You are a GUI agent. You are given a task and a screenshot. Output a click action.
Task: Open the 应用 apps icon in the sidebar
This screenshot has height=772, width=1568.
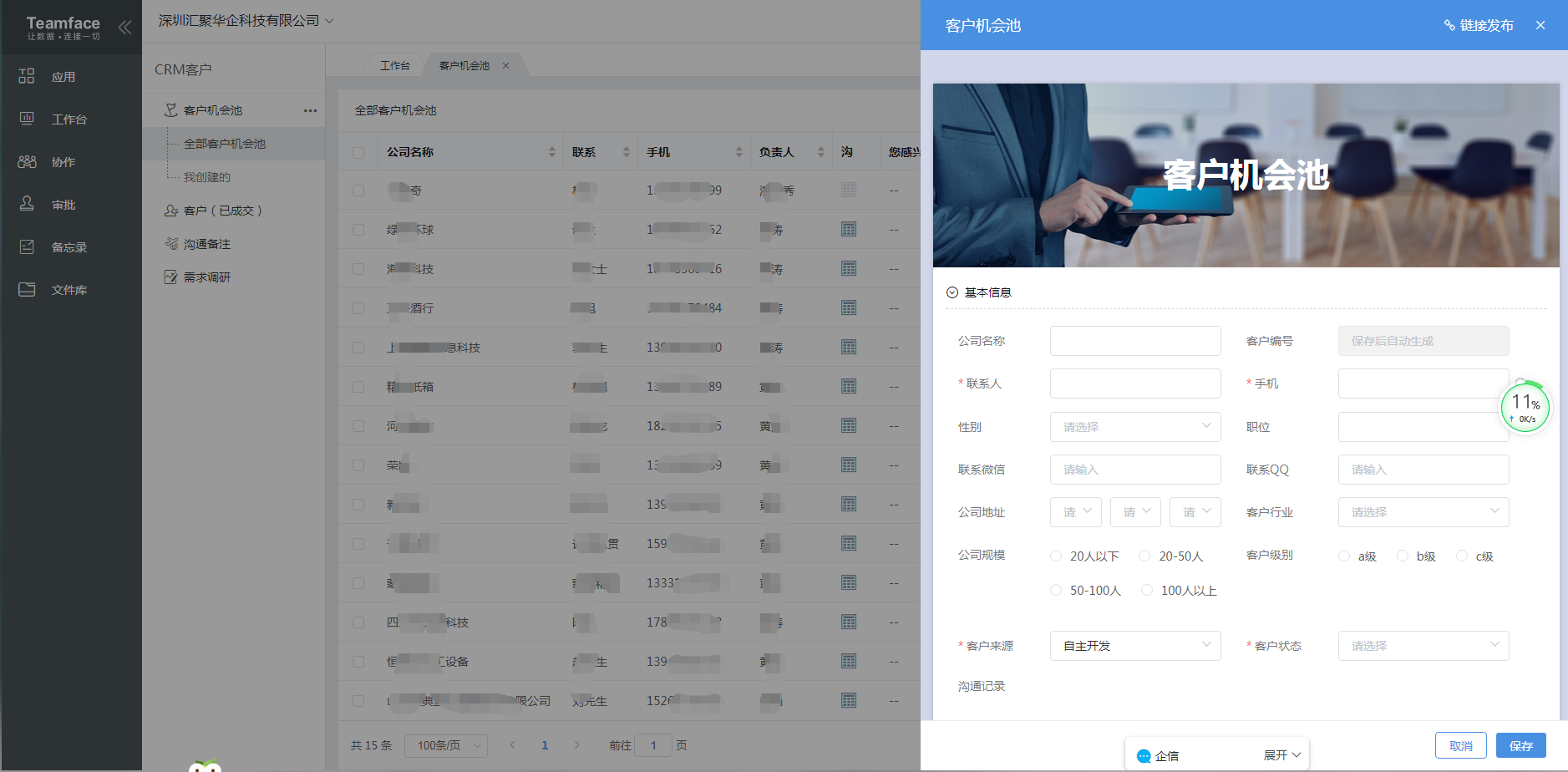[x=27, y=76]
